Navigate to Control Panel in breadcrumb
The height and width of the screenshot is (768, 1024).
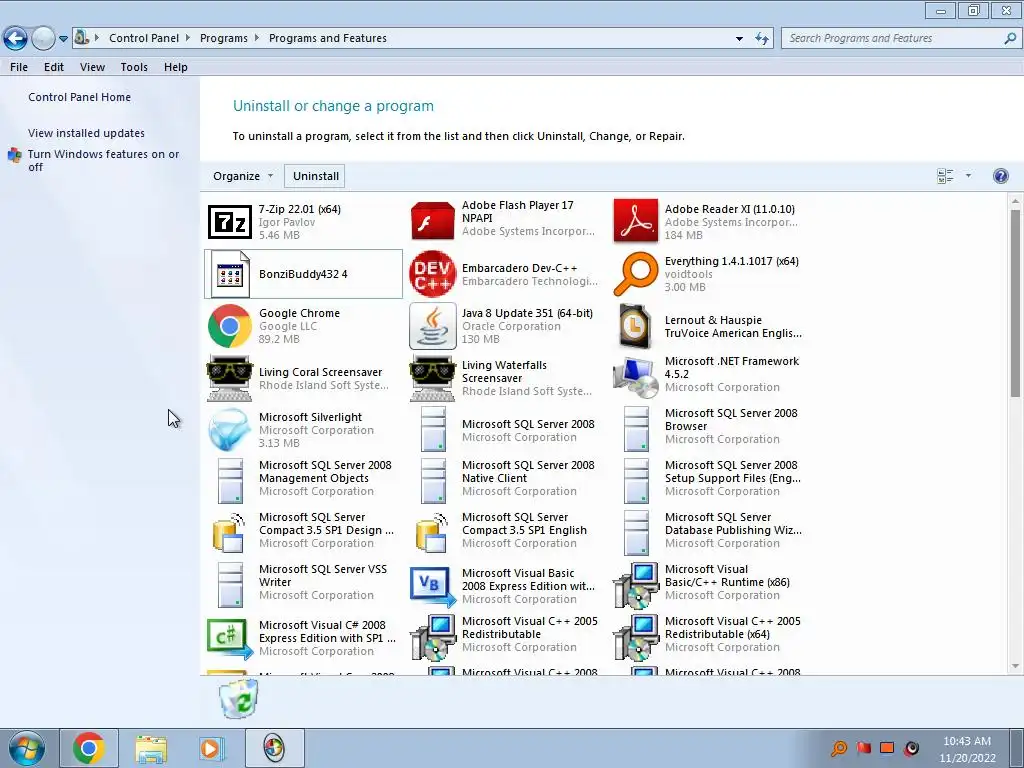click(144, 38)
